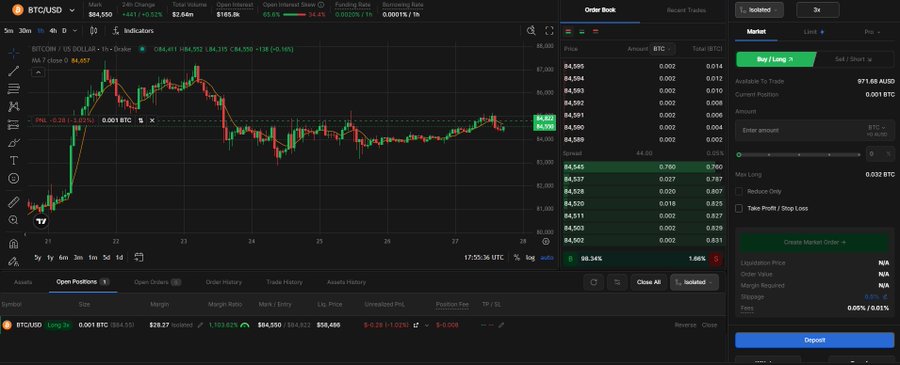The width and height of the screenshot is (900, 365).
Task: Open the Fibonacci retracement tools
Action: (x=14, y=88)
